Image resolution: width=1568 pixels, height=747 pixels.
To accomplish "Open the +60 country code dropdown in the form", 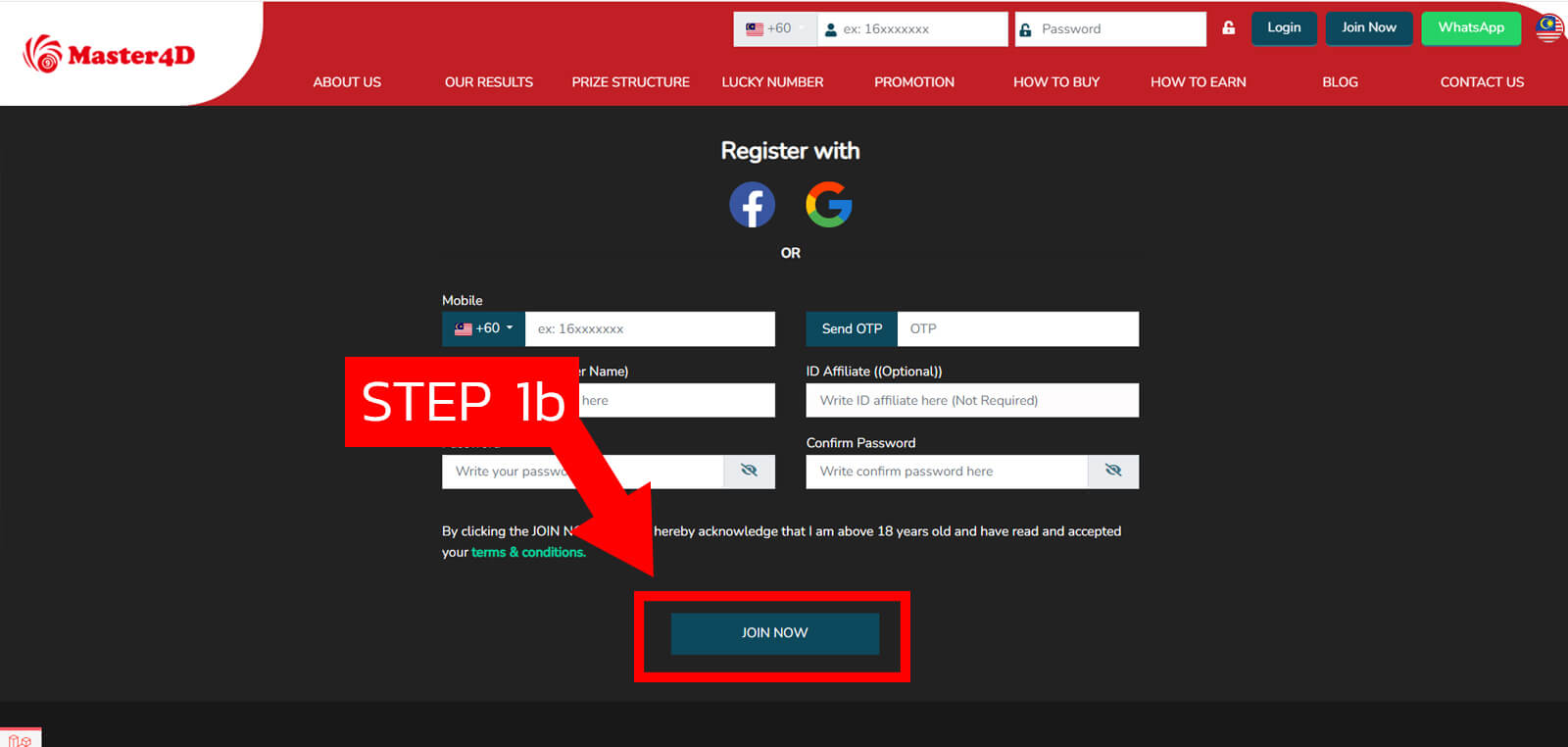I will 483,328.
